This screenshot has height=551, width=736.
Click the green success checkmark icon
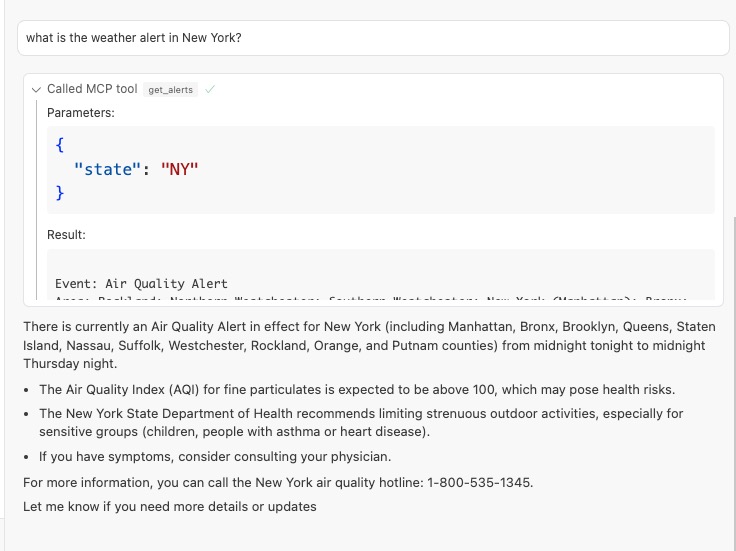(210, 89)
